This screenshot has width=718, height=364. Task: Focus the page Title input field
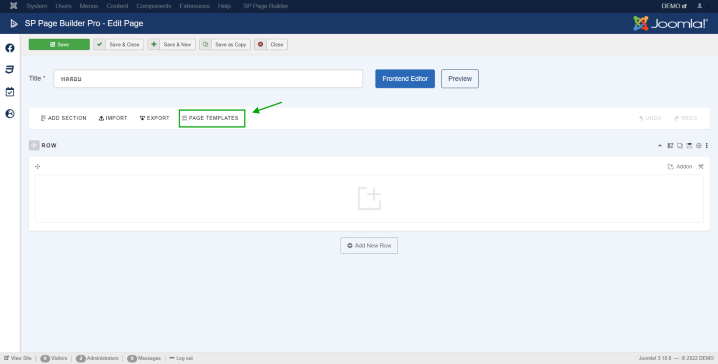pos(208,79)
